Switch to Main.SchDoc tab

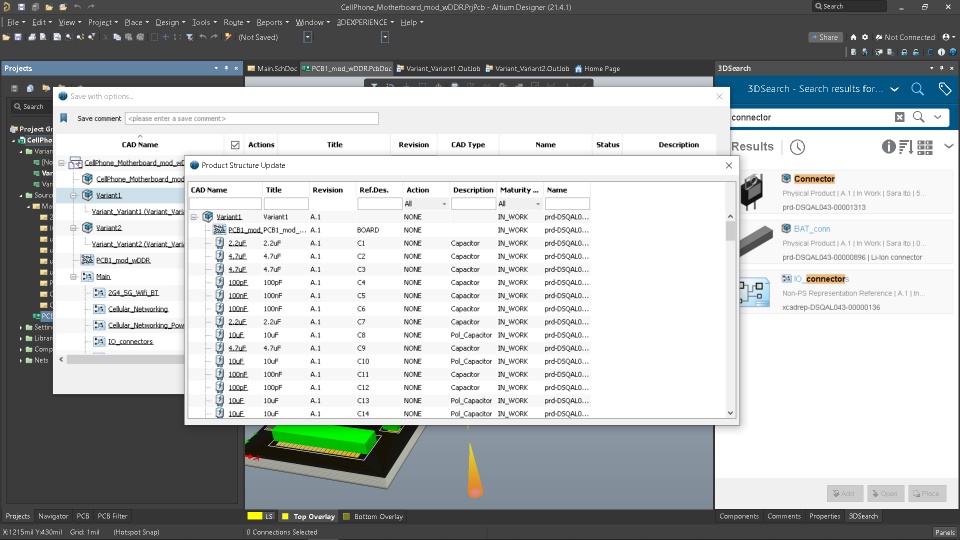272,69
